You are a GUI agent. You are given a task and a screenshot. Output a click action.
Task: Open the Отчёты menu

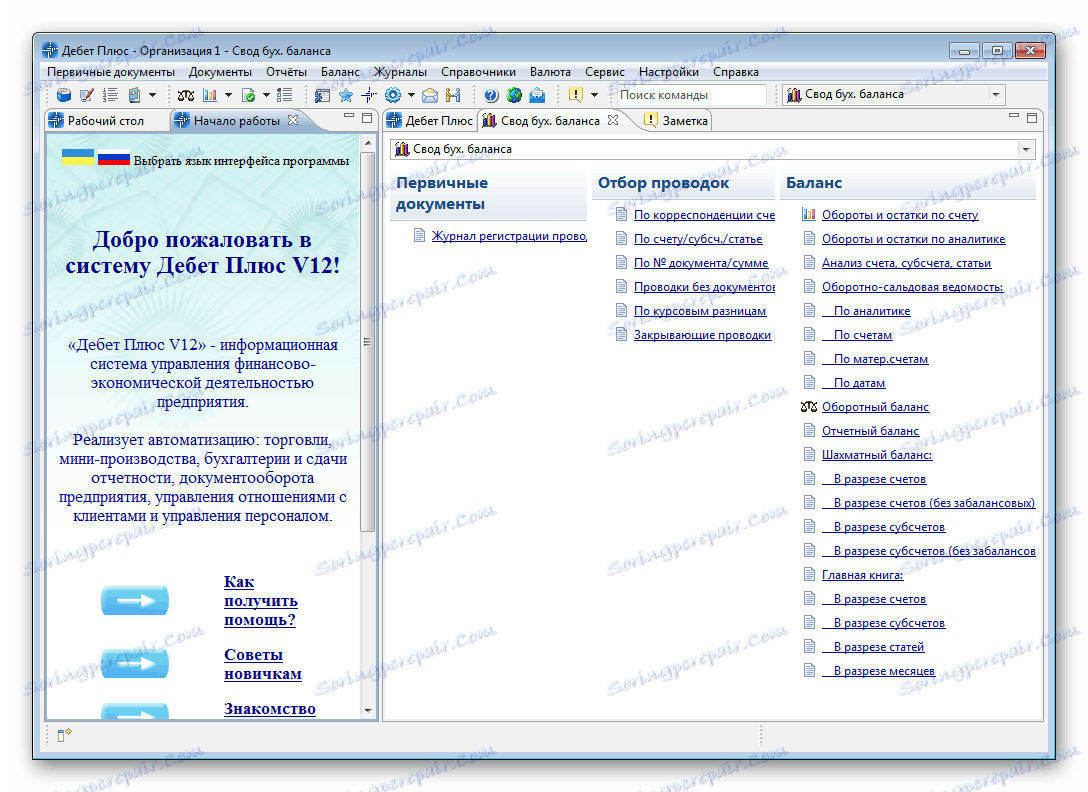click(x=287, y=72)
